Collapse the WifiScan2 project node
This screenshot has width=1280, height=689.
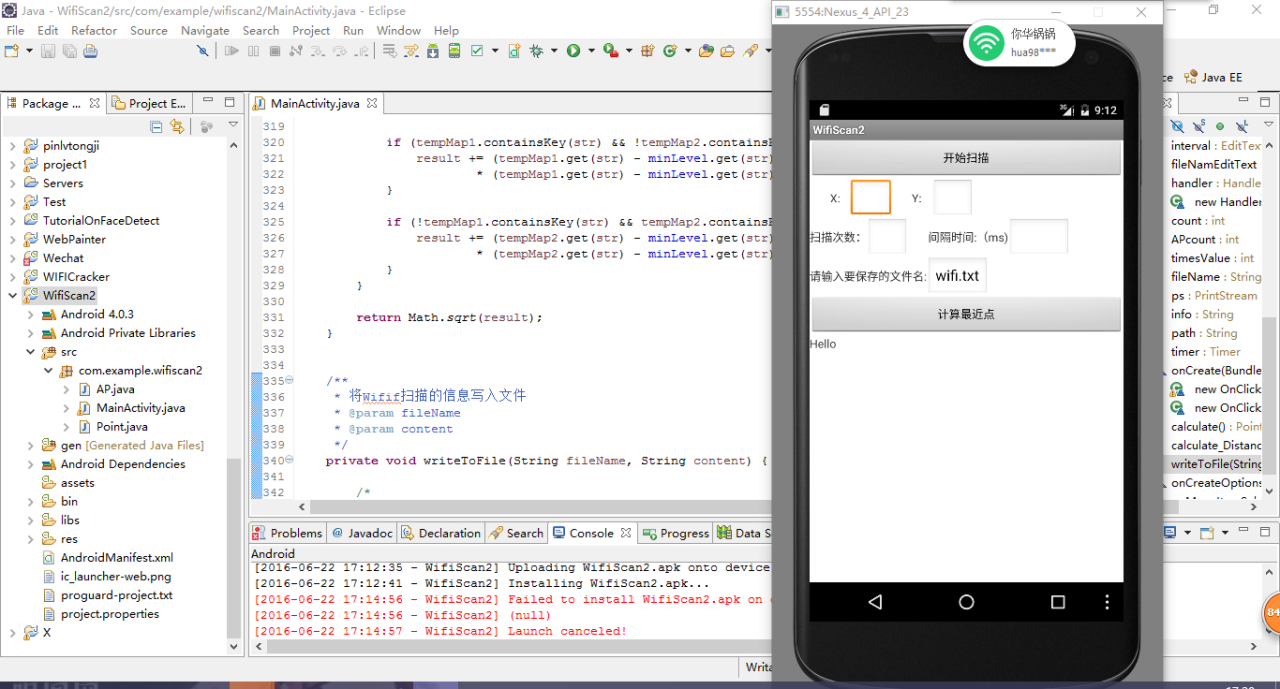point(12,295)
